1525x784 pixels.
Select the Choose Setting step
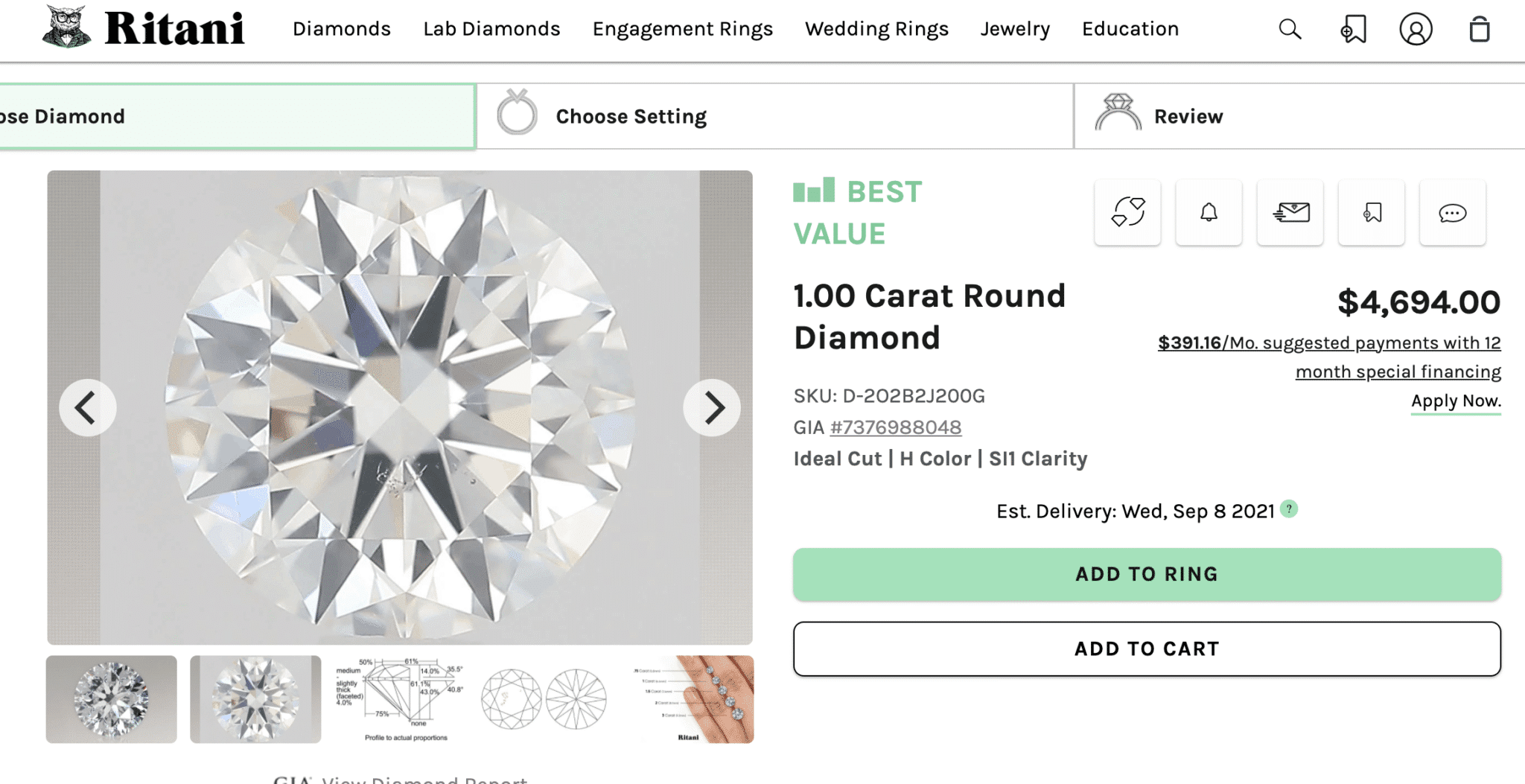[x=630, y=116]
